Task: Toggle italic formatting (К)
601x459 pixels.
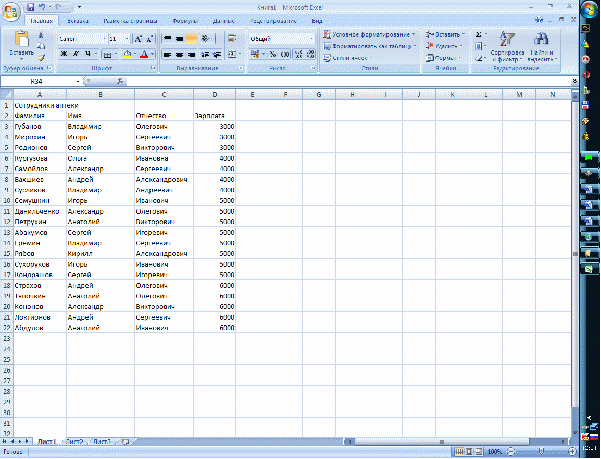Action: tap(76, 54)
